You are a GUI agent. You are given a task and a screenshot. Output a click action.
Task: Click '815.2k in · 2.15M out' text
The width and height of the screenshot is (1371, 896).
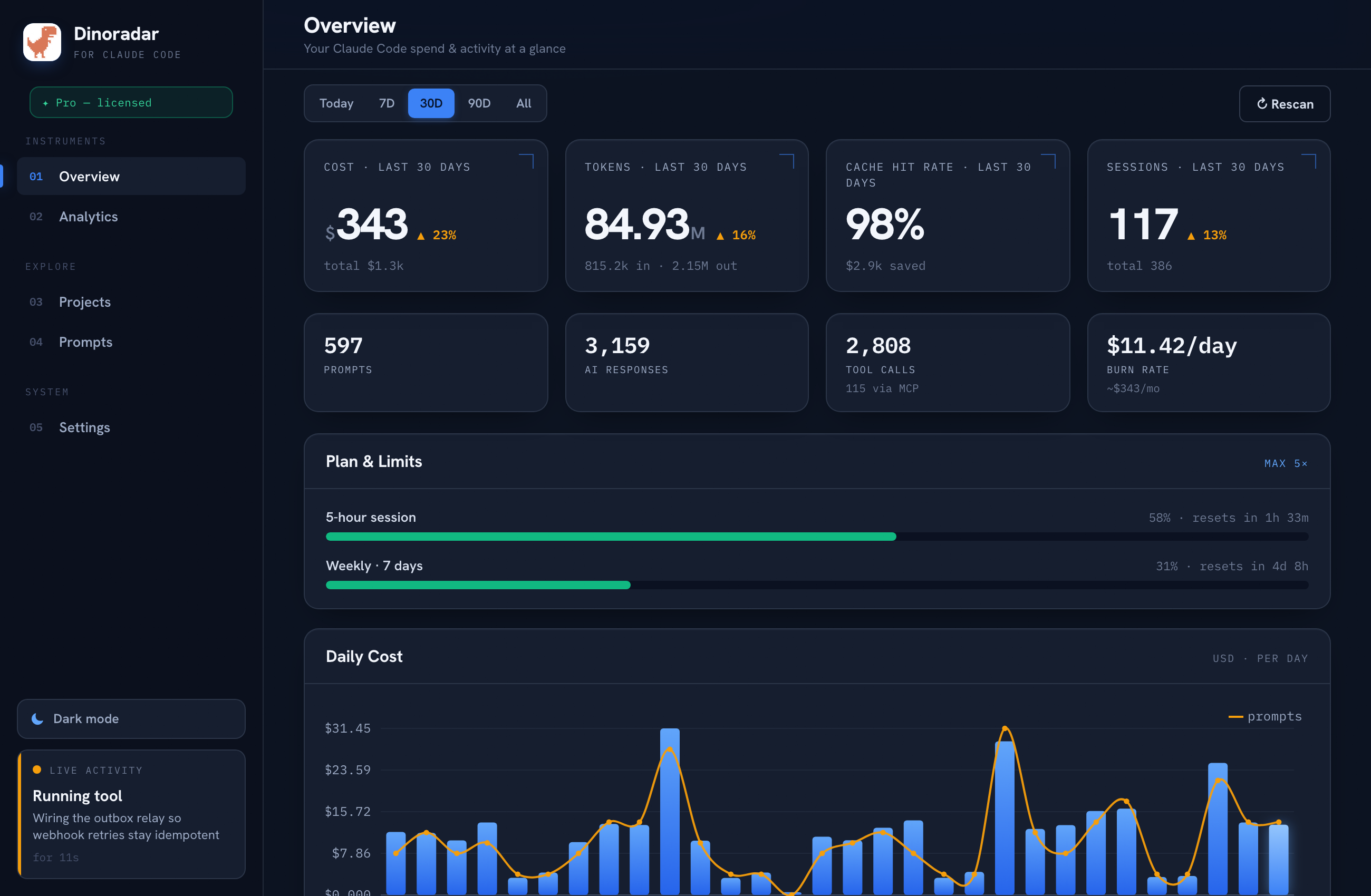coord(661,266)
